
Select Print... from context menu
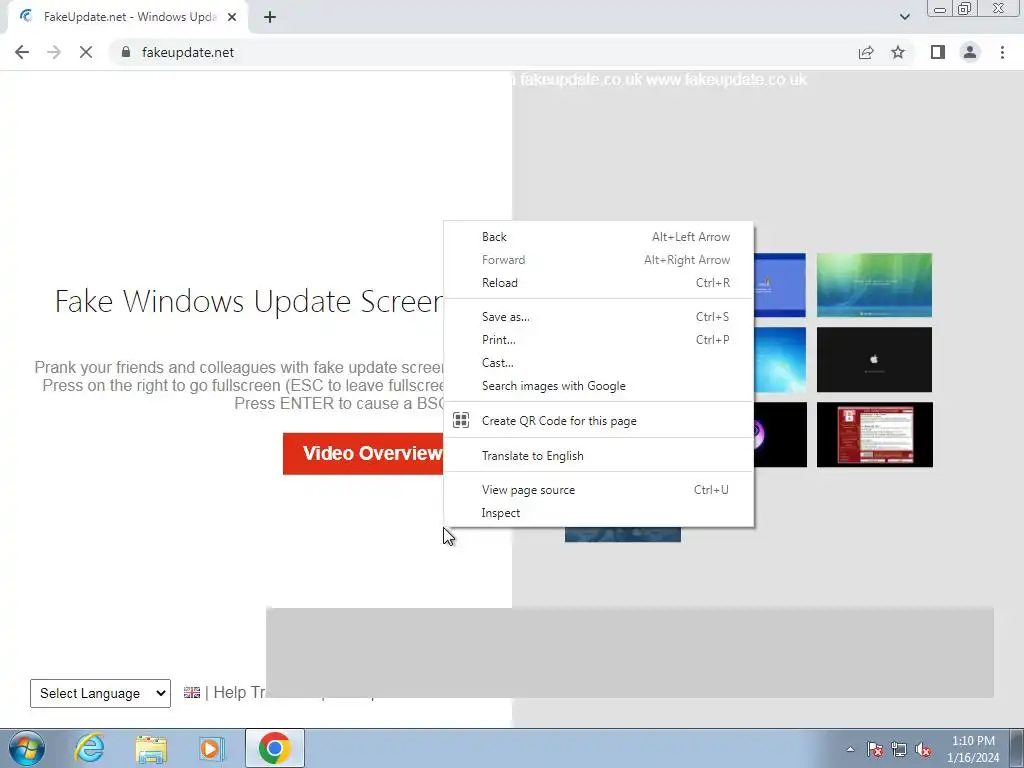coord(598,340)
